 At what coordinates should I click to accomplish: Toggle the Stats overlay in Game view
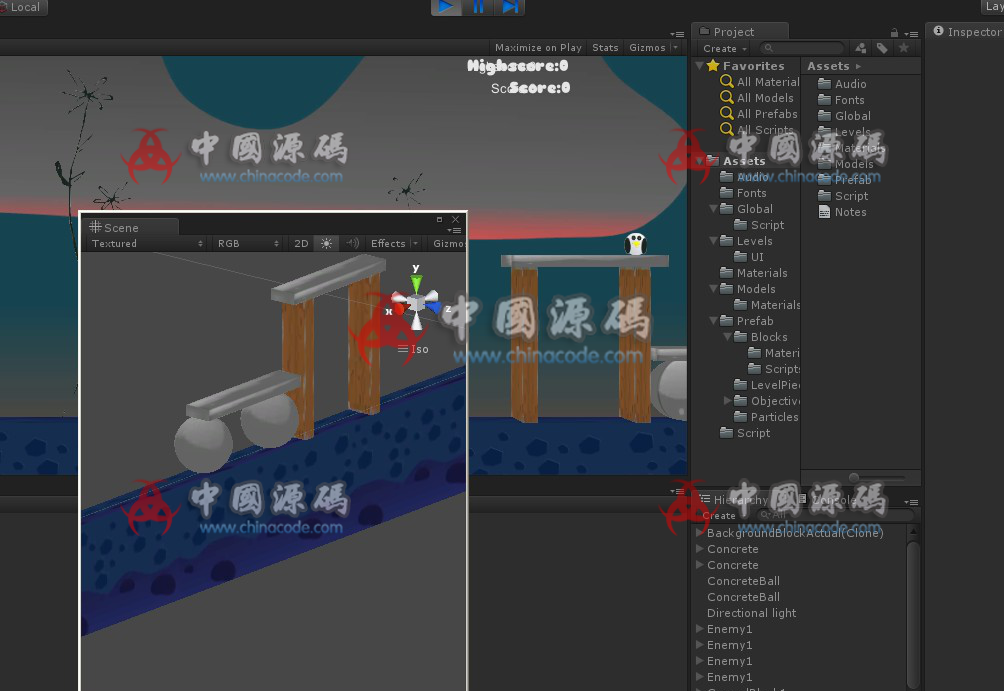click(605, 48)
